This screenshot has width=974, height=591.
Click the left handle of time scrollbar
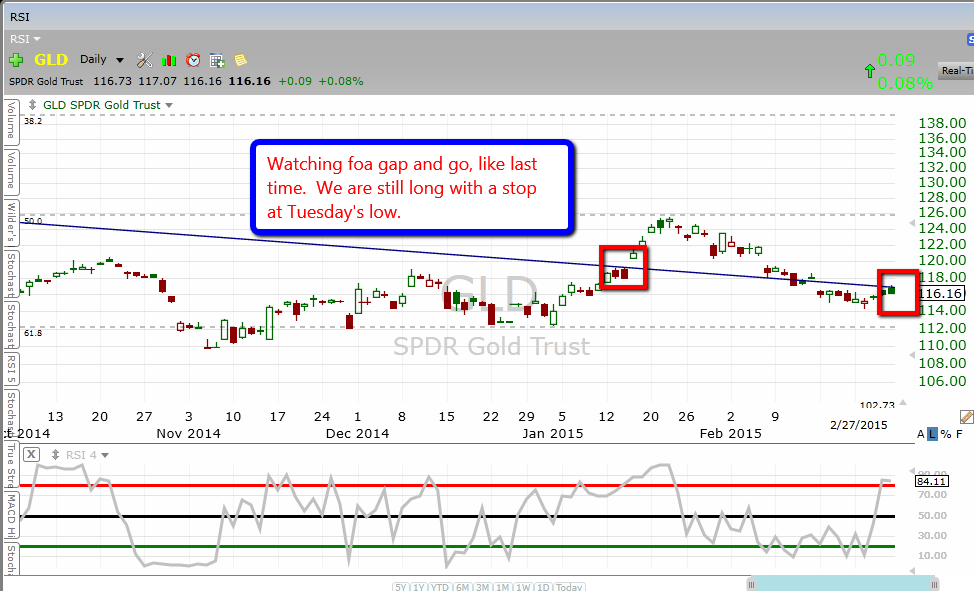(x=752, y=584)
